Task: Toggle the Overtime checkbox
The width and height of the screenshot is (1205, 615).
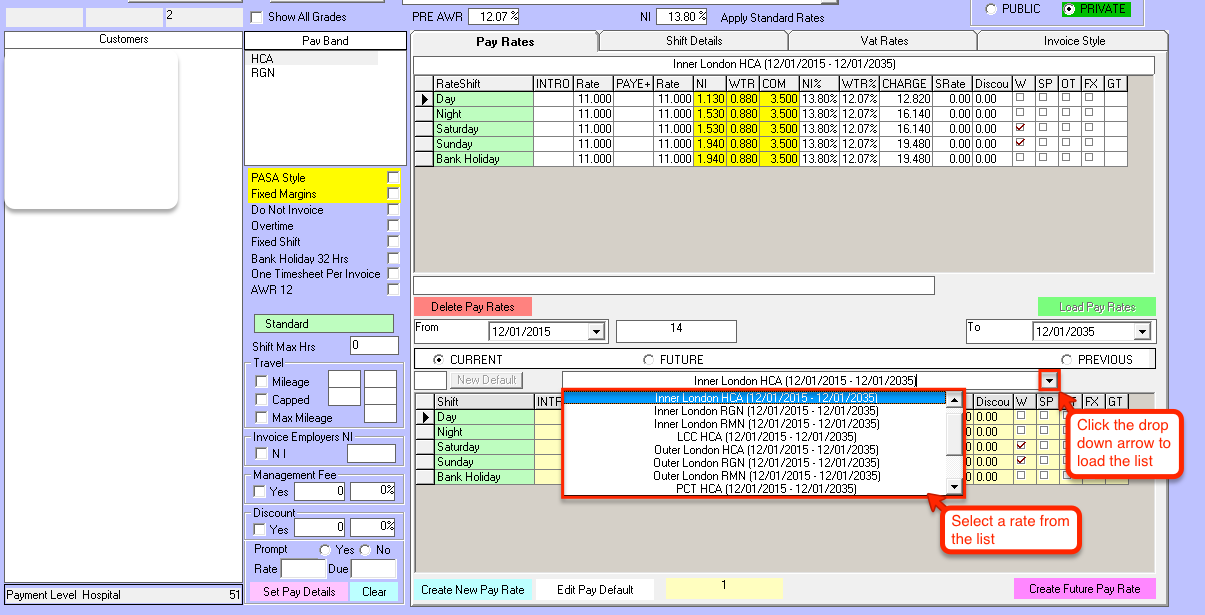Action: pyautogui.click(x=393, y=226)
